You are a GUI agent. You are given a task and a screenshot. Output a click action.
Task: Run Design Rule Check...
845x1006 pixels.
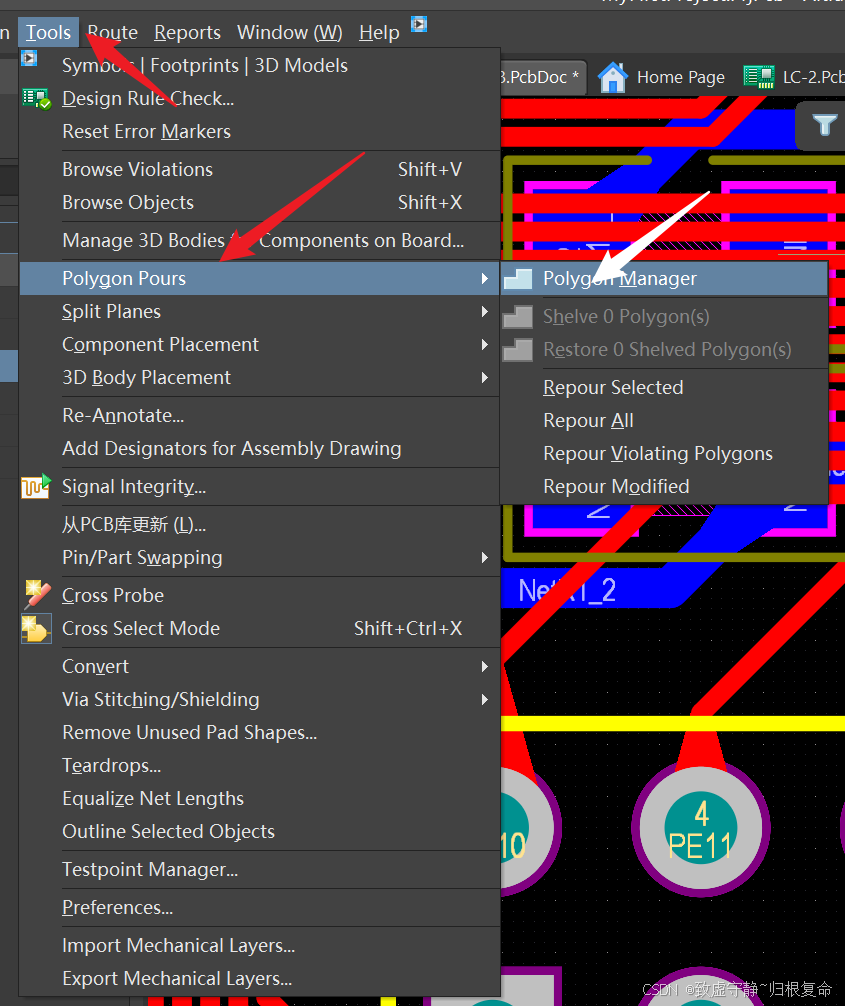(x=260, y=99)
